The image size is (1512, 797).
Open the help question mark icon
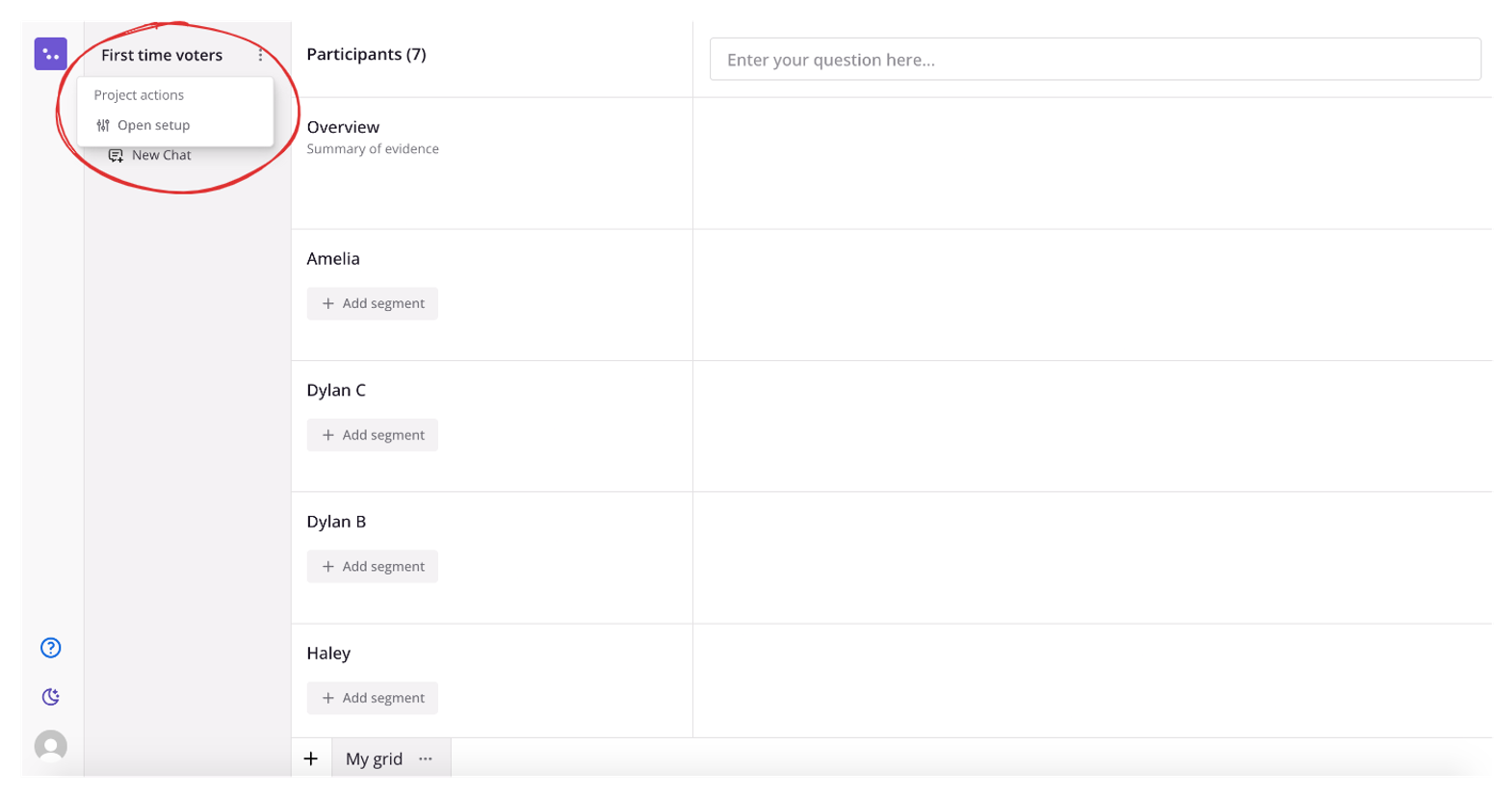tap(51, 648)
